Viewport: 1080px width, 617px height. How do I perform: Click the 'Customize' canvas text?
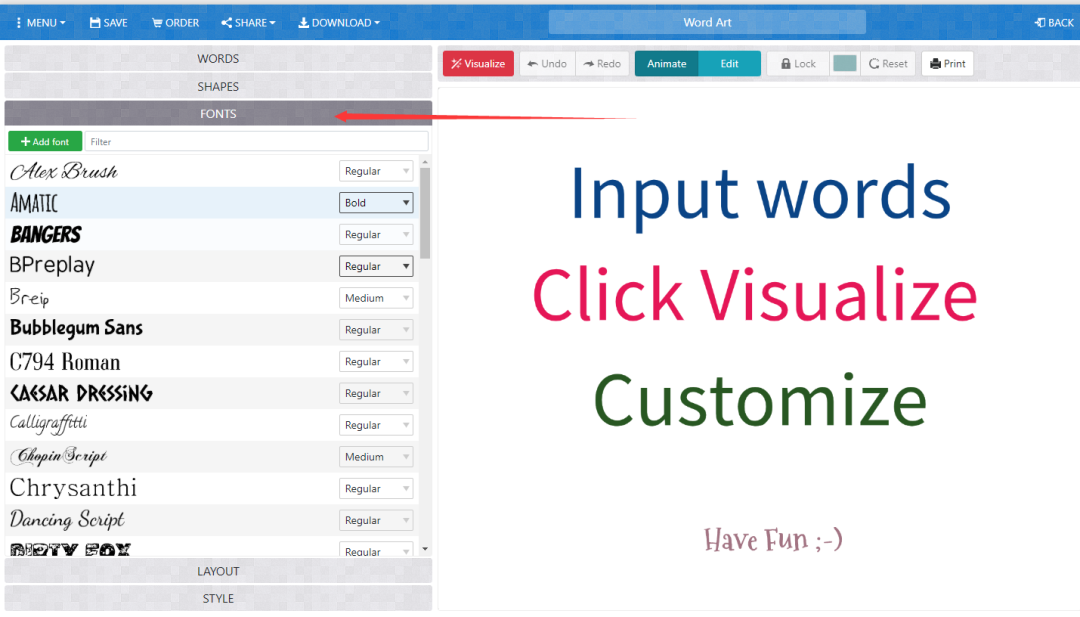(760, 401)
